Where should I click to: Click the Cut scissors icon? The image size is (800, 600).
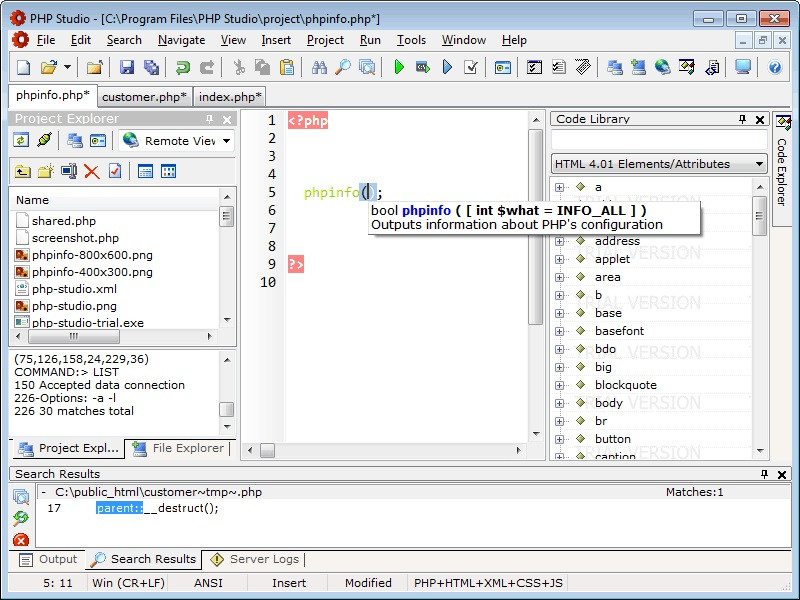click(x=239, y=67)
